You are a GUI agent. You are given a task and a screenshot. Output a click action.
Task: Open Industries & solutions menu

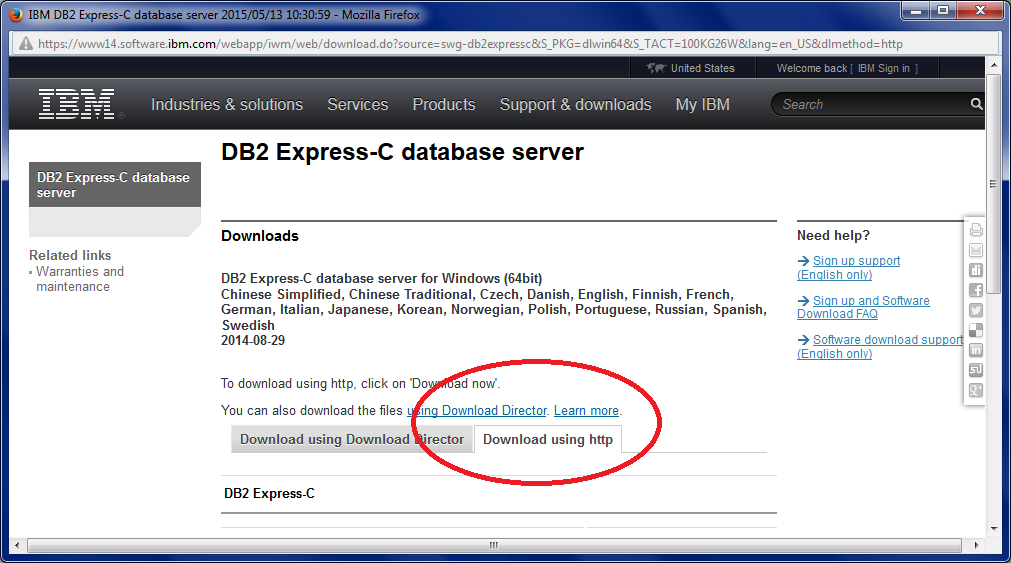(227, 104)
